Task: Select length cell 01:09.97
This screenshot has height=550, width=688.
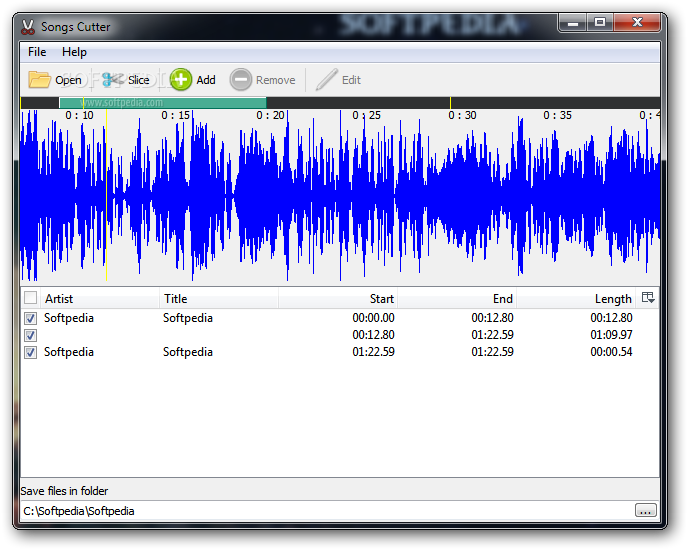Action: (611, 335)
